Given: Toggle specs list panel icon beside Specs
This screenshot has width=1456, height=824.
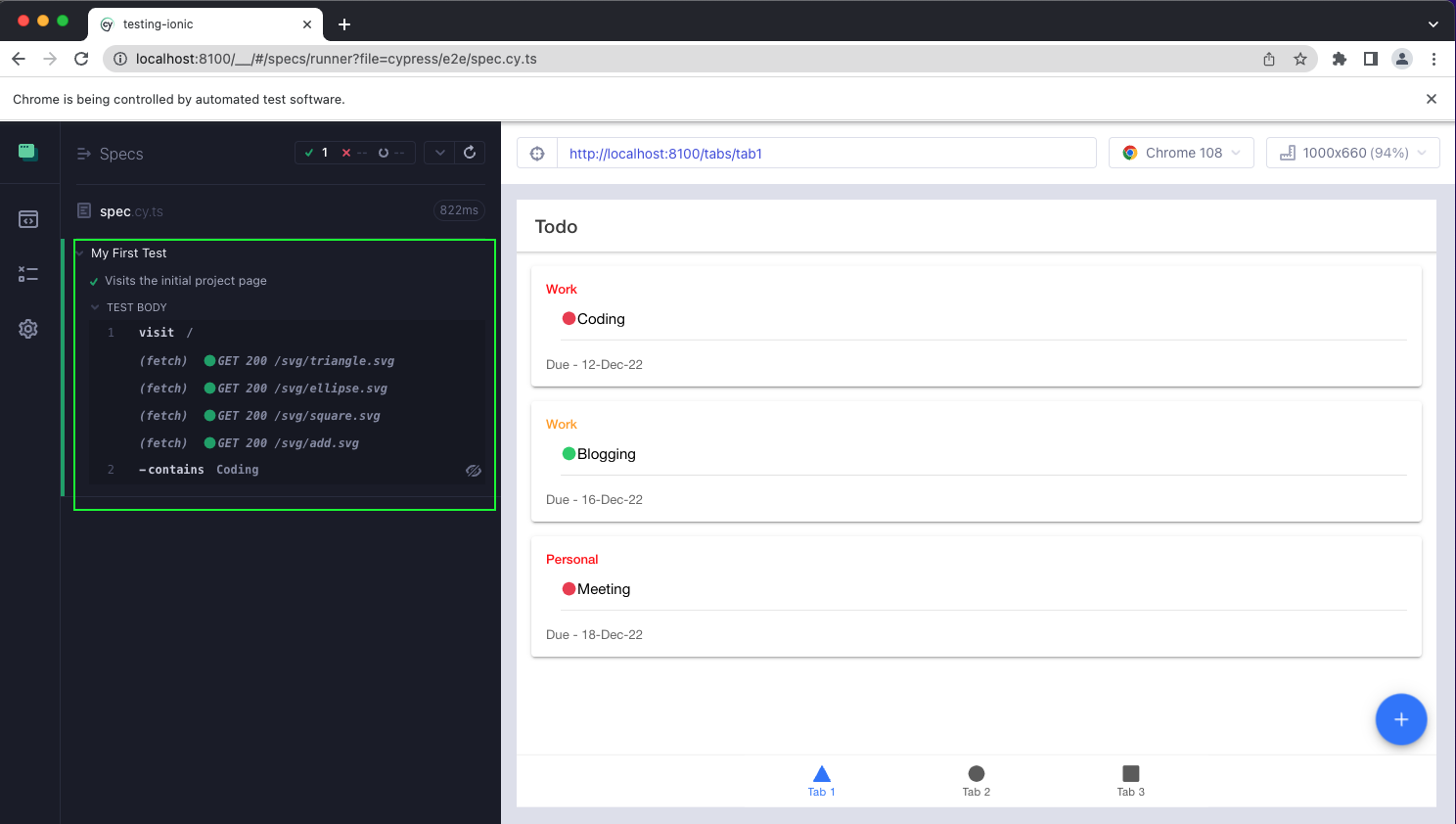Looking at the screenshot, I should 84,154.
